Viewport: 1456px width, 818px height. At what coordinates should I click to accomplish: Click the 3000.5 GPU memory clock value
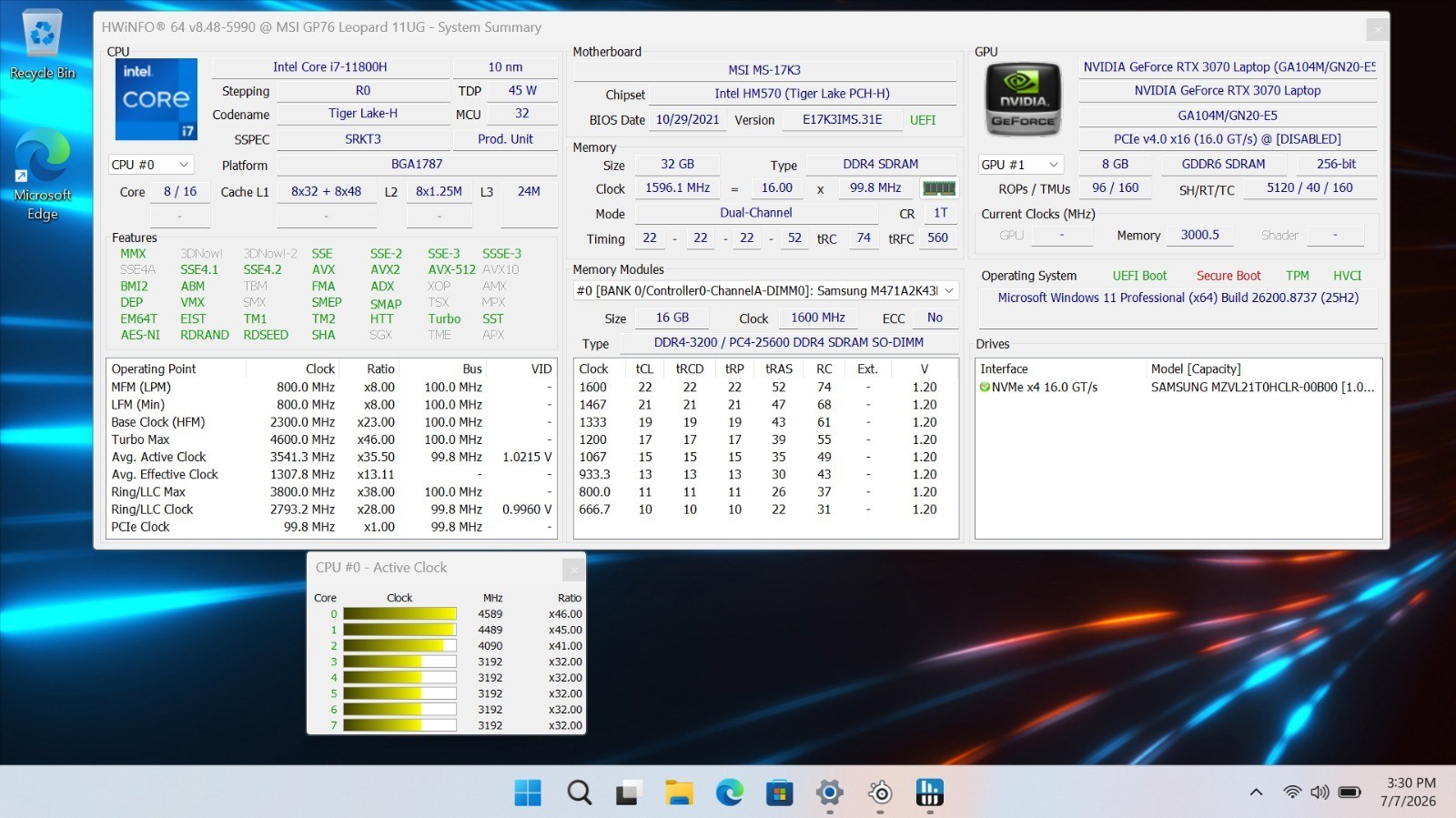tap(1199, 235)
